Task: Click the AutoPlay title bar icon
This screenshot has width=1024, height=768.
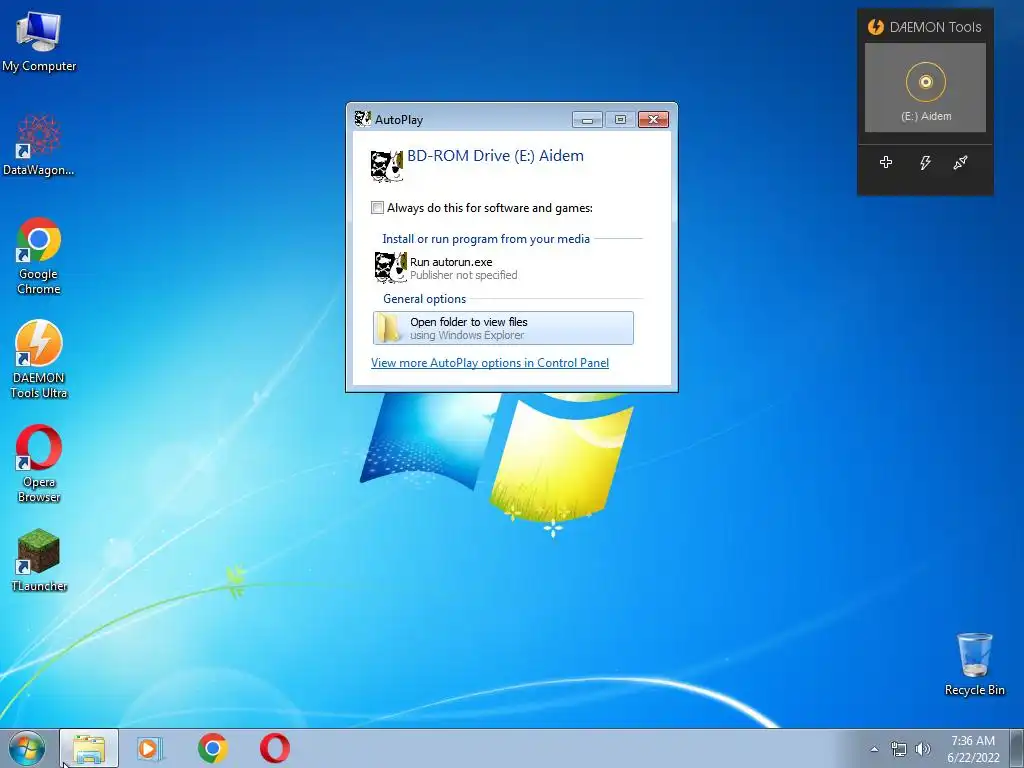Action: coord(362,119)
